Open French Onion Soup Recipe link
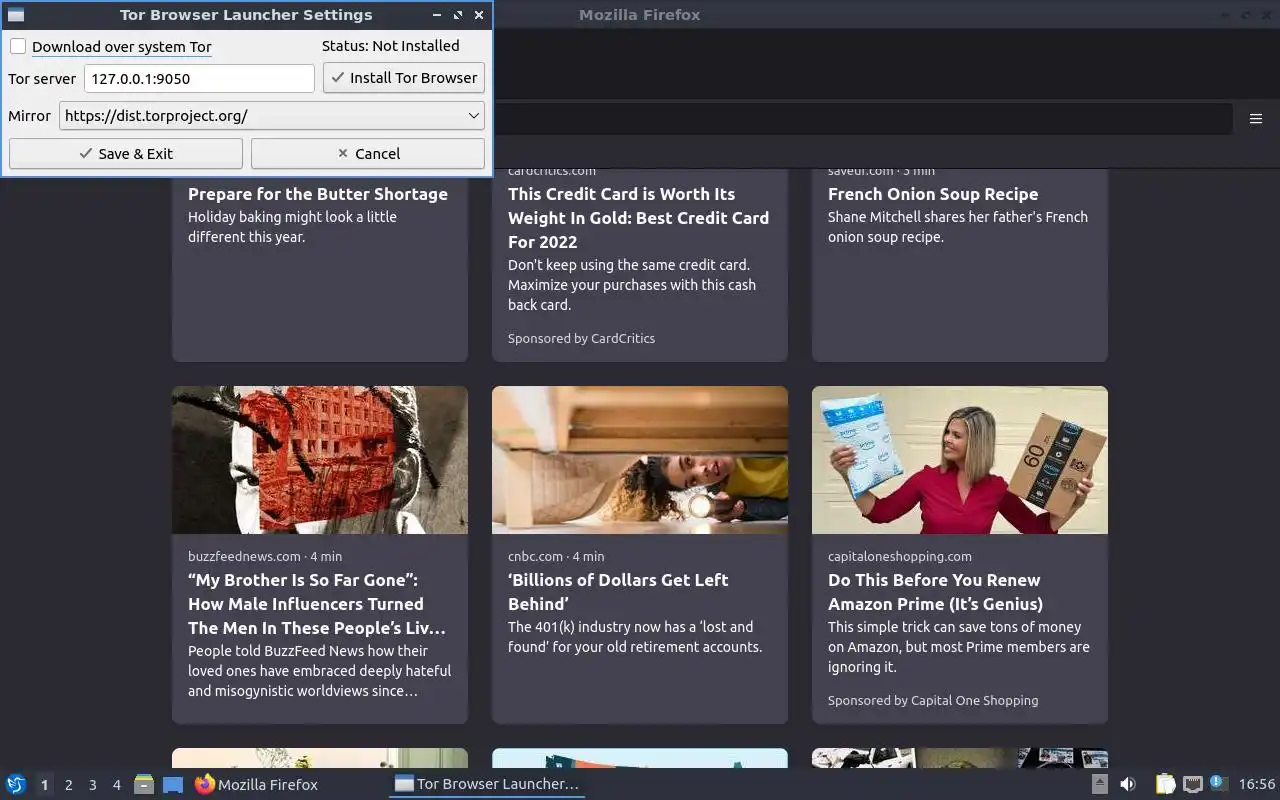The image size is (1280, 800). coord(933,194)
